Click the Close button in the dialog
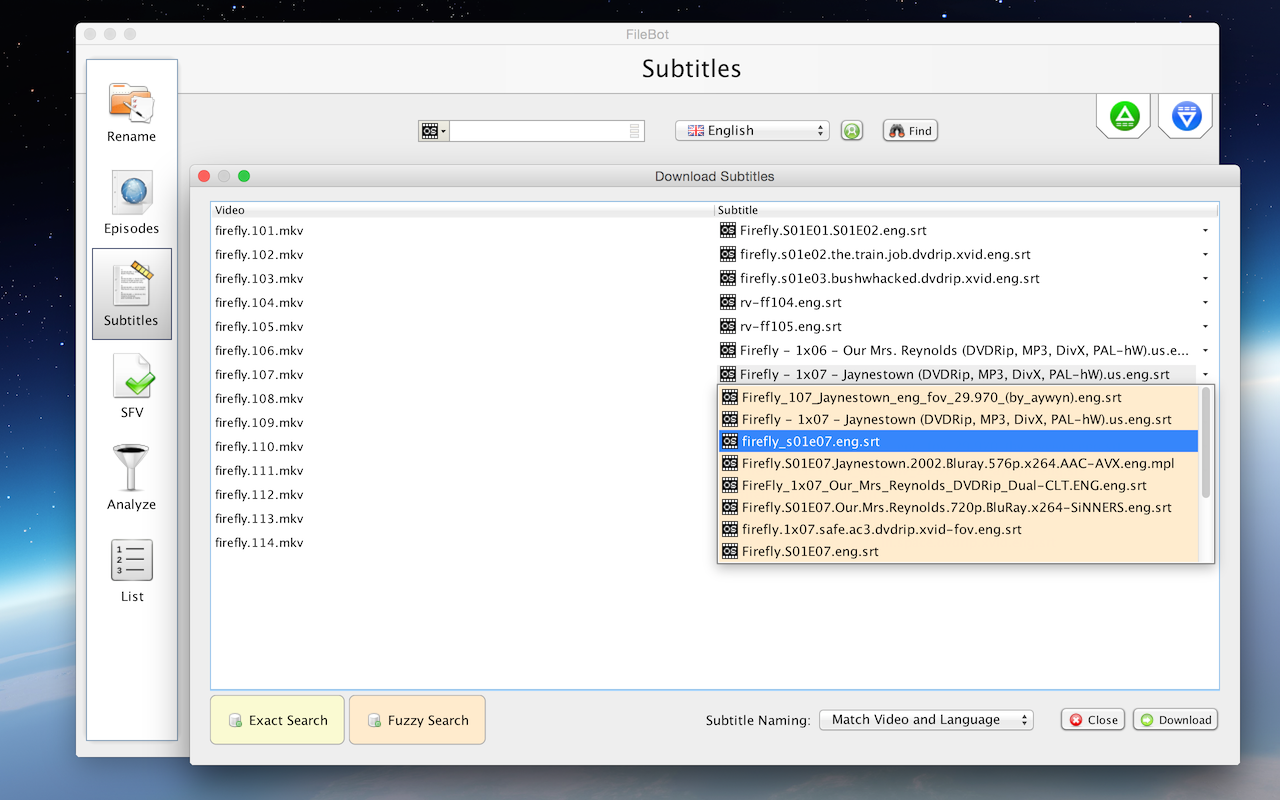 [1093, 720]
